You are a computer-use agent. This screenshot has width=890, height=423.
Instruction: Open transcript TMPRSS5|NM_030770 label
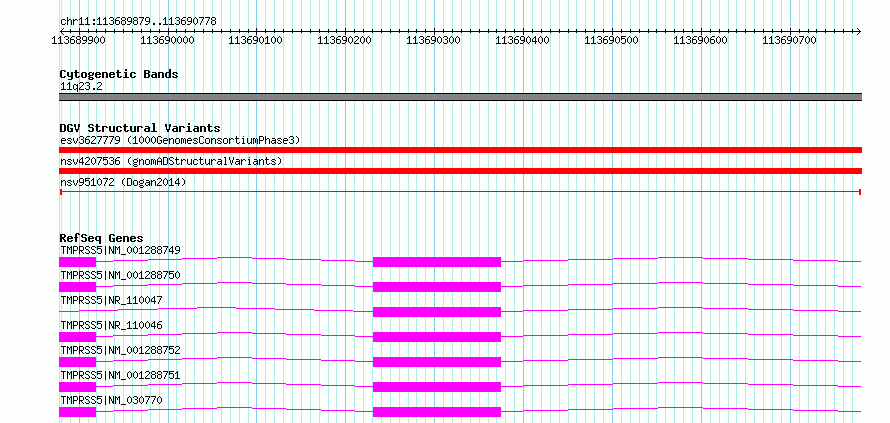pos(111,400)
